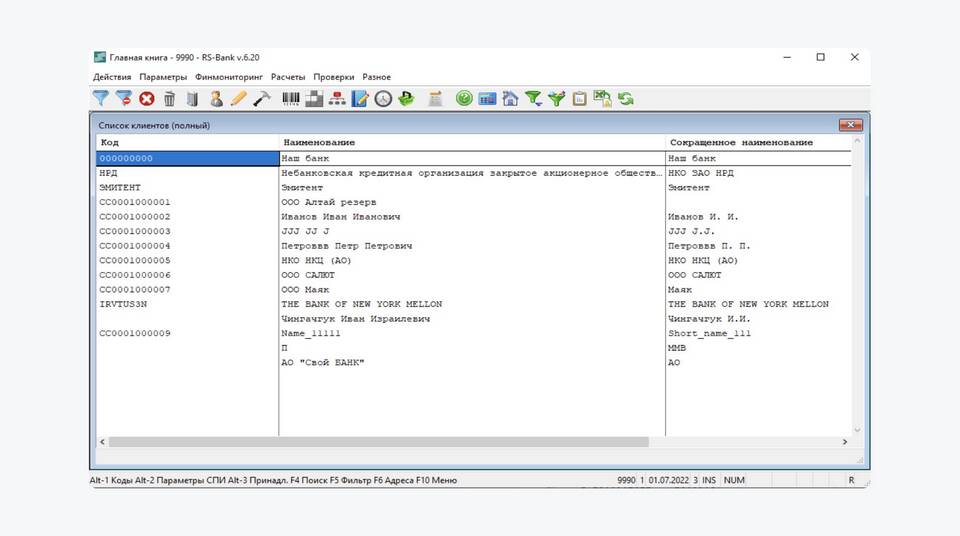Select the Петровв П. П. short name
960x536 pixels.
pyautogui.click(x=709, y=246)
